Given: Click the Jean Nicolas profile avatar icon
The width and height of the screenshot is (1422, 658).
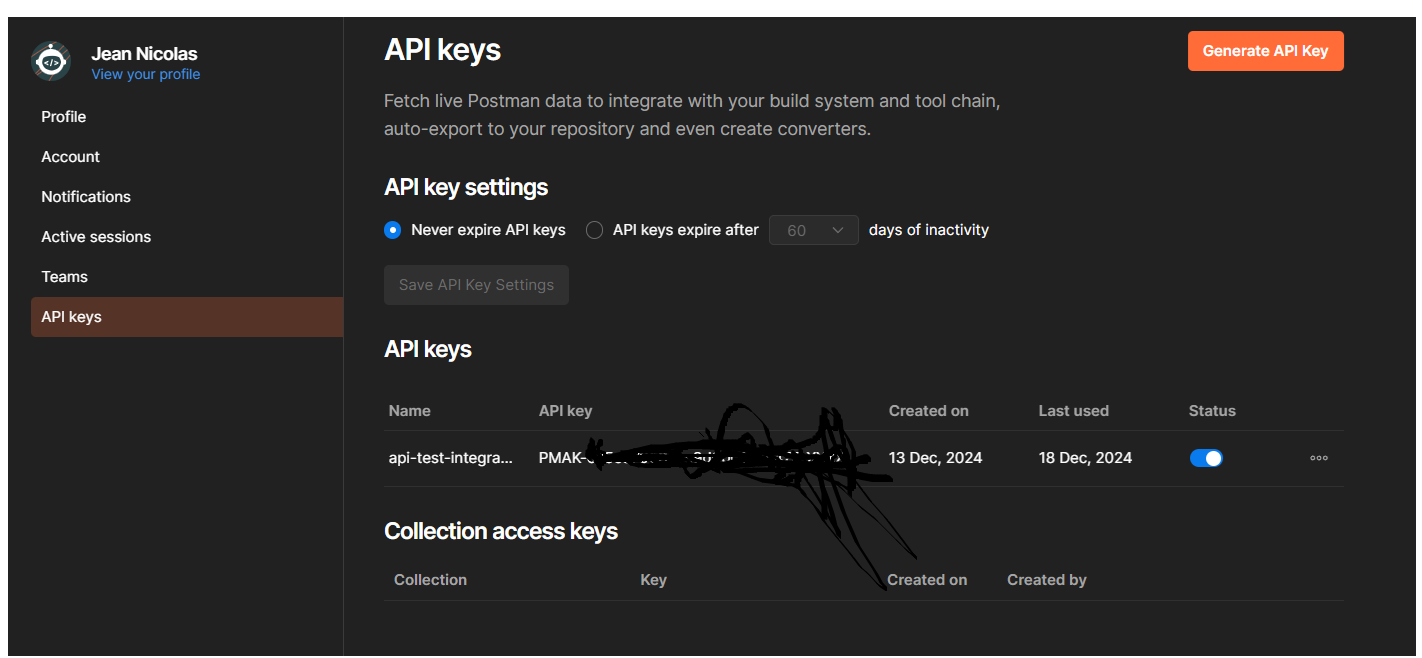Looking at the screenshot, I should coord(51,62).
